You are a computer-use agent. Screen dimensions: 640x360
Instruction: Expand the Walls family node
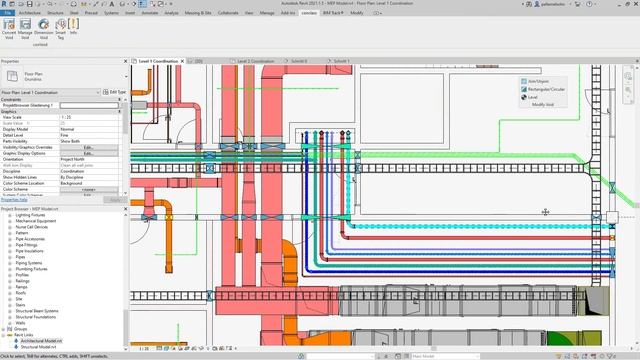coord(10,323)
